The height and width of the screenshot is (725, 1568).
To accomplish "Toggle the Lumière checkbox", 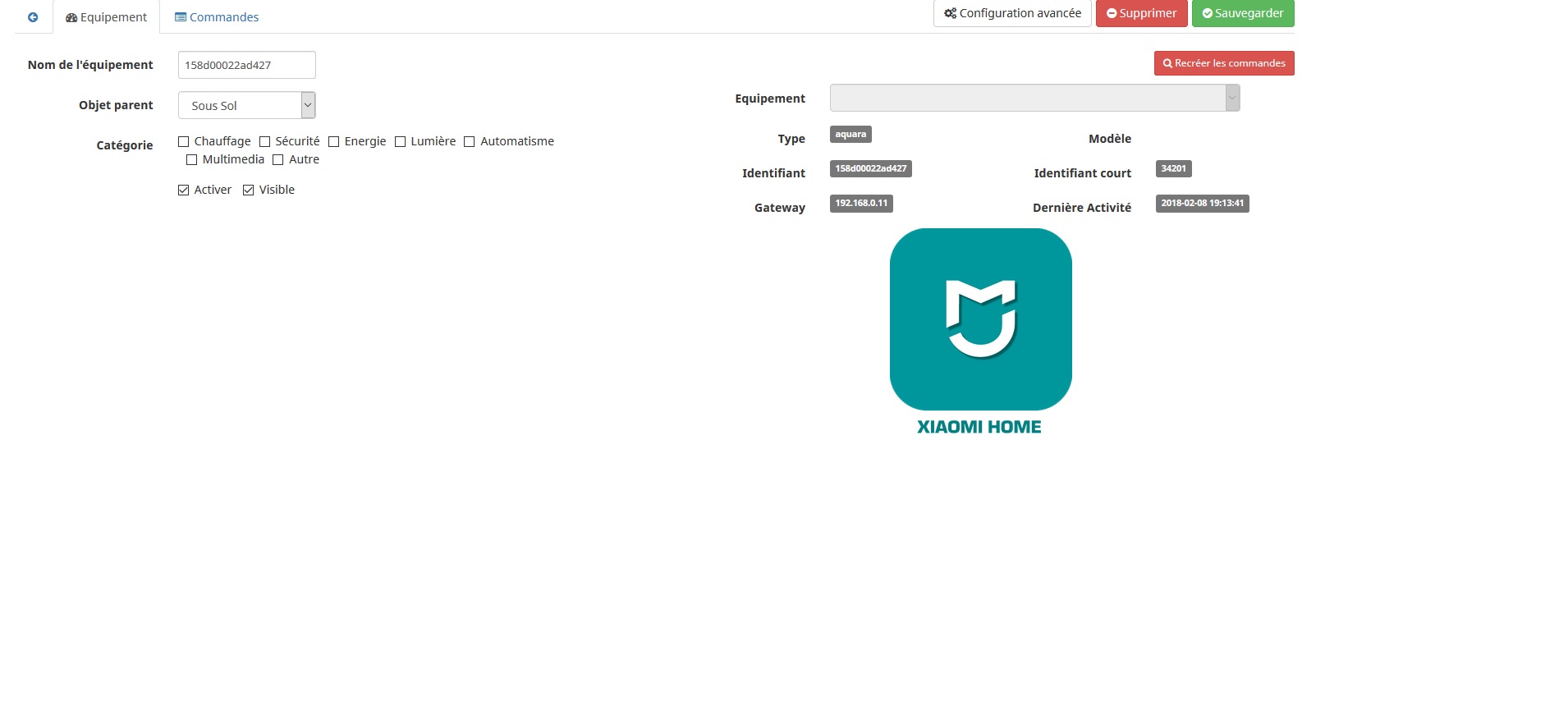I will tap(401, 142).
